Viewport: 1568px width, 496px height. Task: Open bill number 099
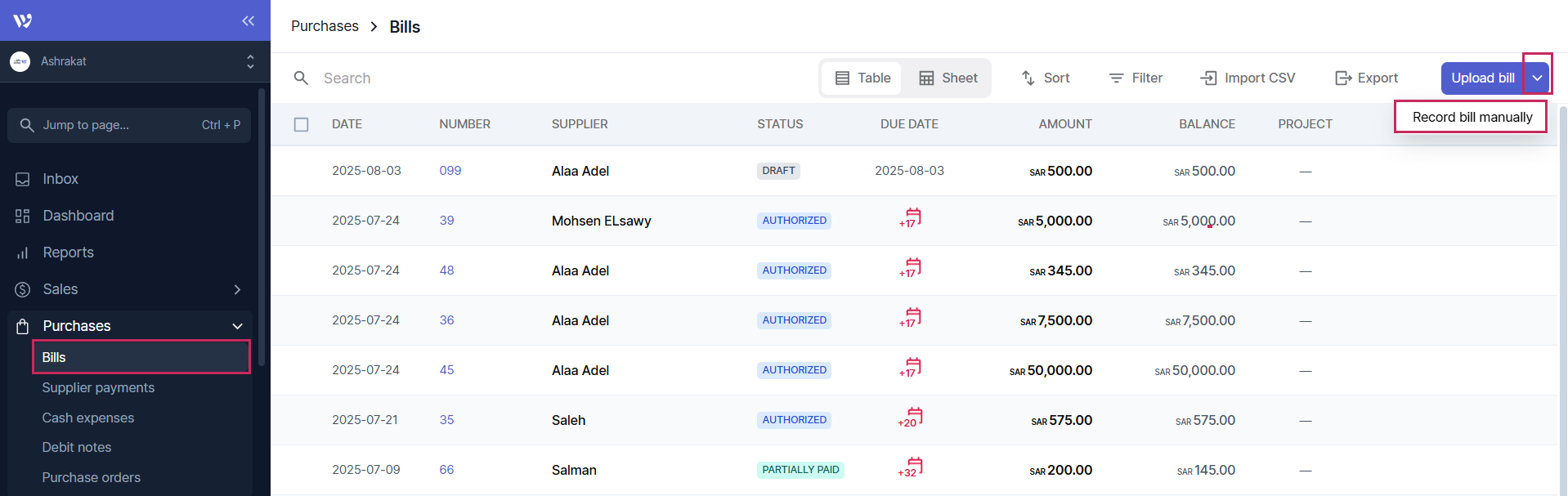coord(450,171)
